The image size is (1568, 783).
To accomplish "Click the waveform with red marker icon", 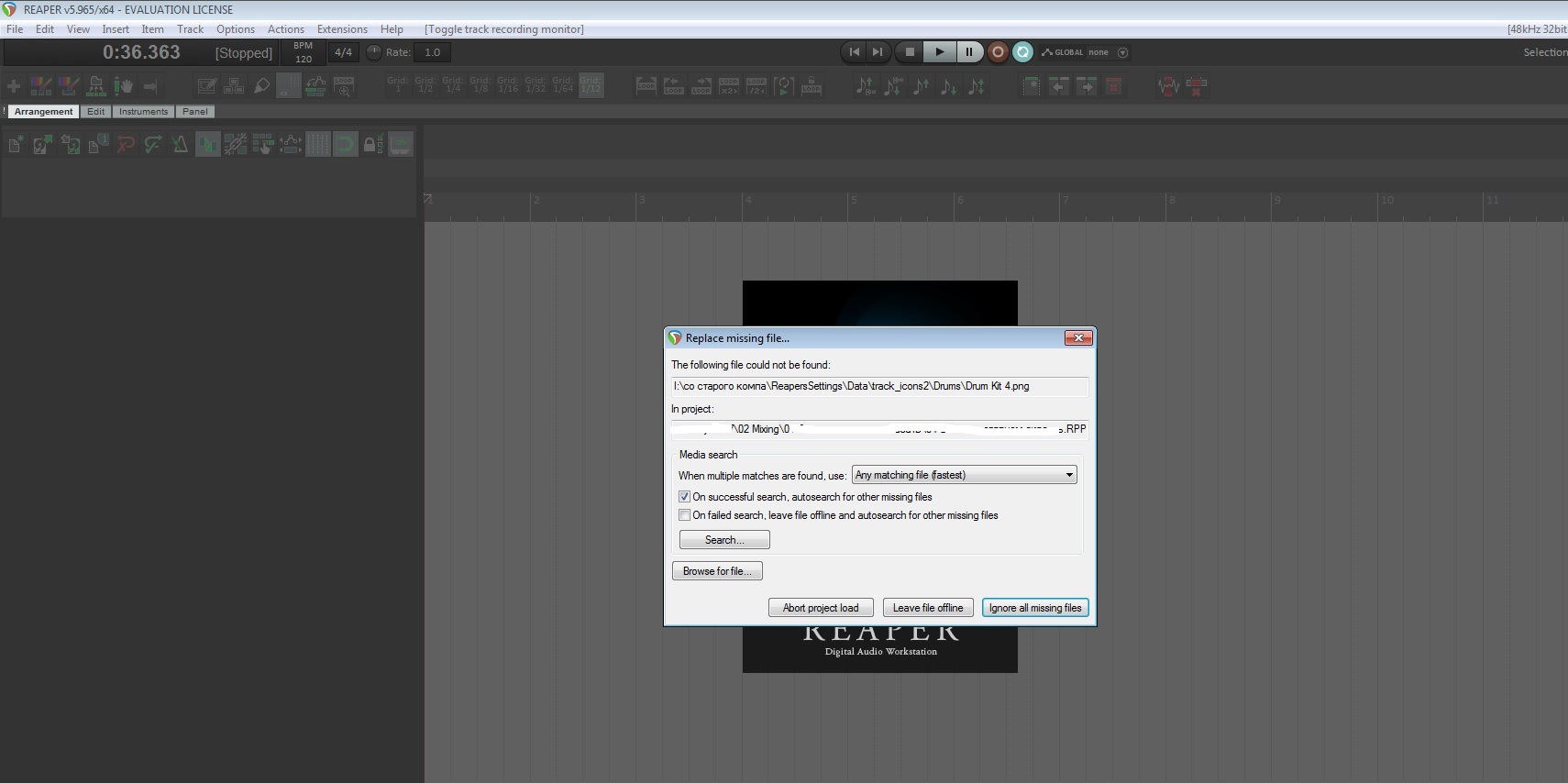I will pyautogui.click(x=1169, y=86).
